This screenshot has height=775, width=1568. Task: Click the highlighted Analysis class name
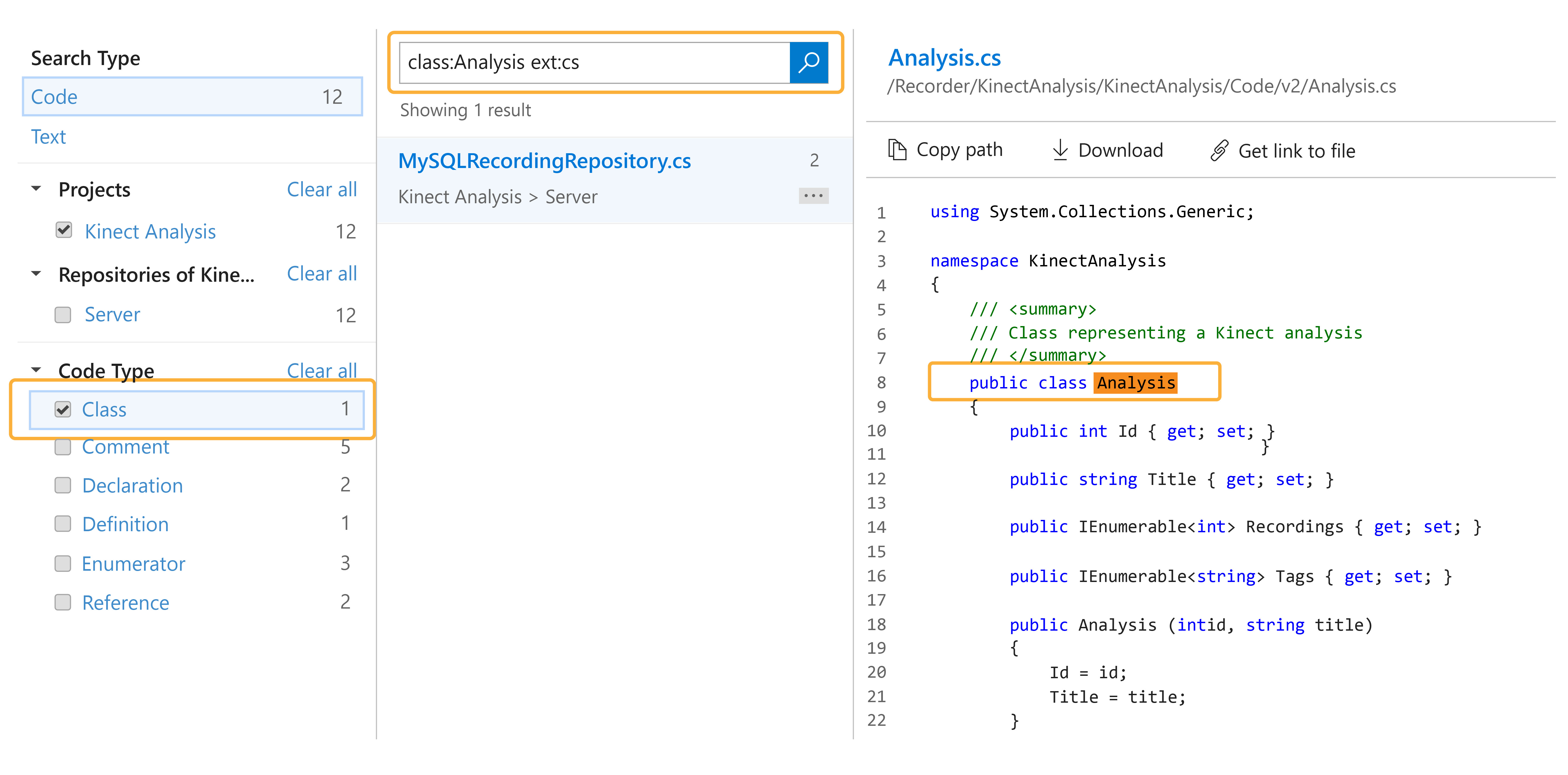(1136, 383)
